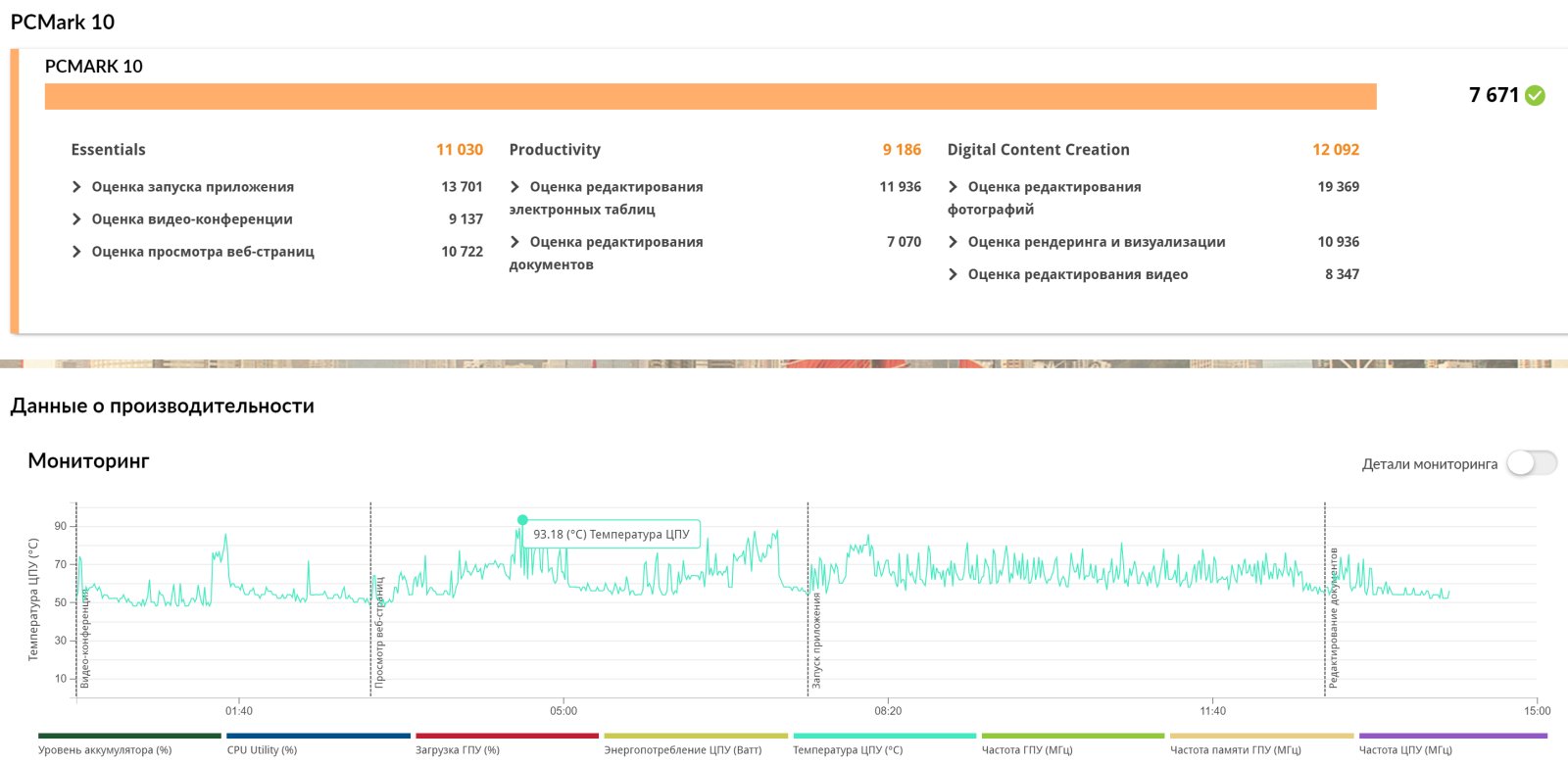Click the Данные о производительности heading
The height and width of the screenshot is (764, 1568).
tap(163, 406)
